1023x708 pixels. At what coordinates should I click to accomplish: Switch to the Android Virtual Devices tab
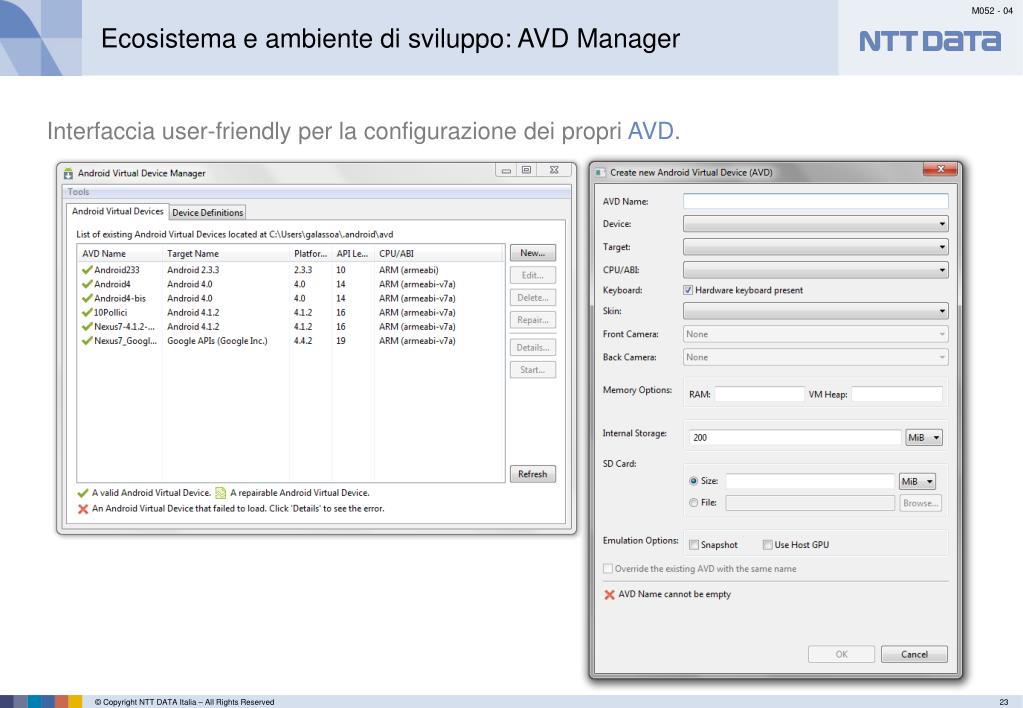click(x=117, y=211)
